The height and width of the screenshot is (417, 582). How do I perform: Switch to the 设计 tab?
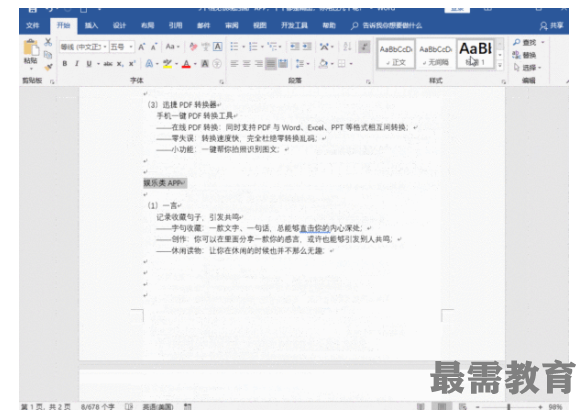point(119,25)
